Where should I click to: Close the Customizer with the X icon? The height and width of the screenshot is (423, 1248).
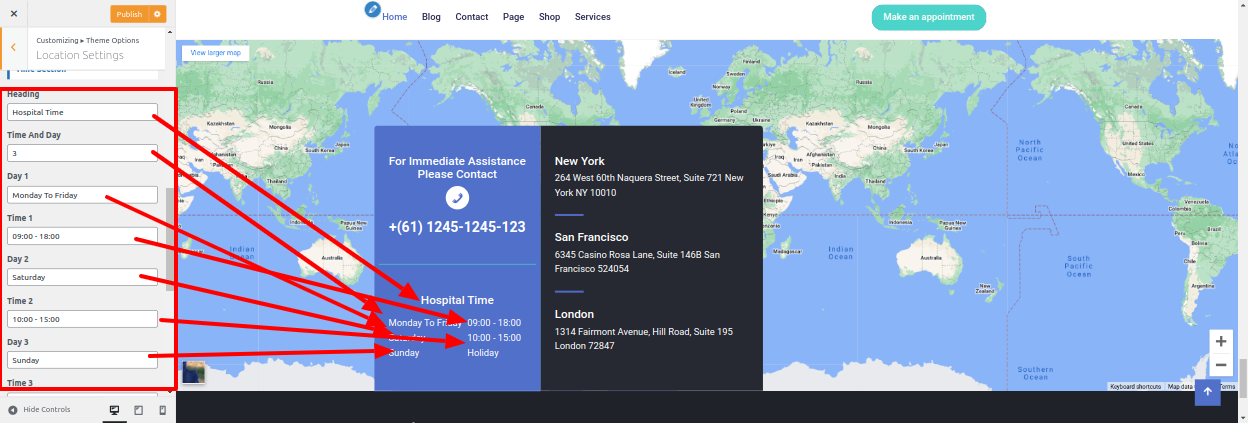point(13,14)
